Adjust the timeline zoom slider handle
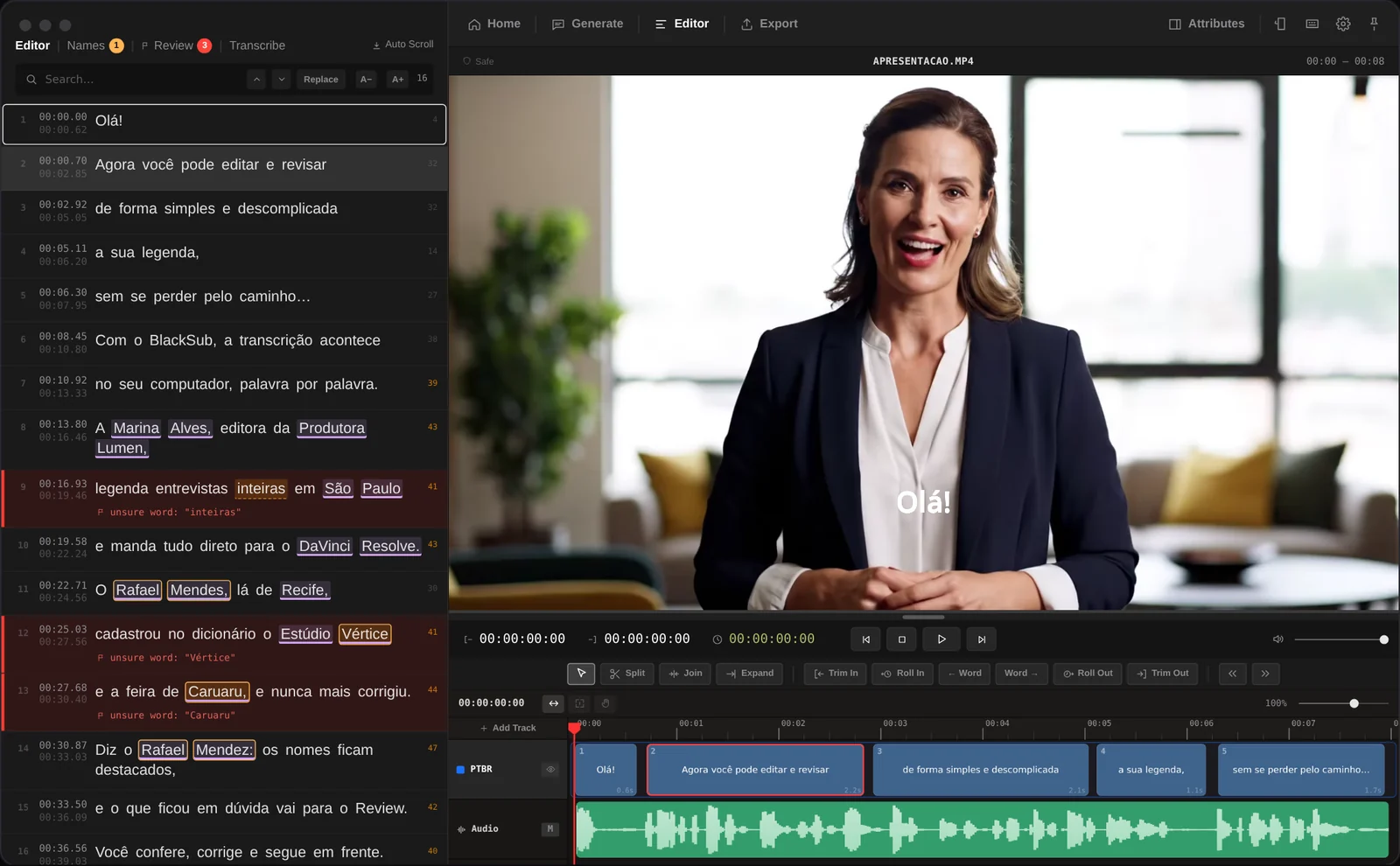Viewport: 1400px width, 866px height. tap(1354, 703)
